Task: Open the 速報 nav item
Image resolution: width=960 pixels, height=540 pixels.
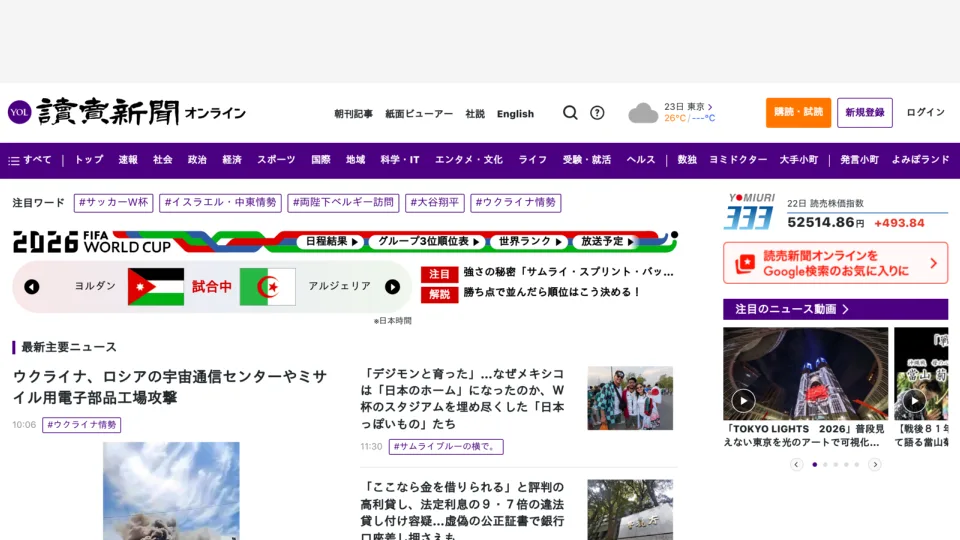Action: point(128,160)
